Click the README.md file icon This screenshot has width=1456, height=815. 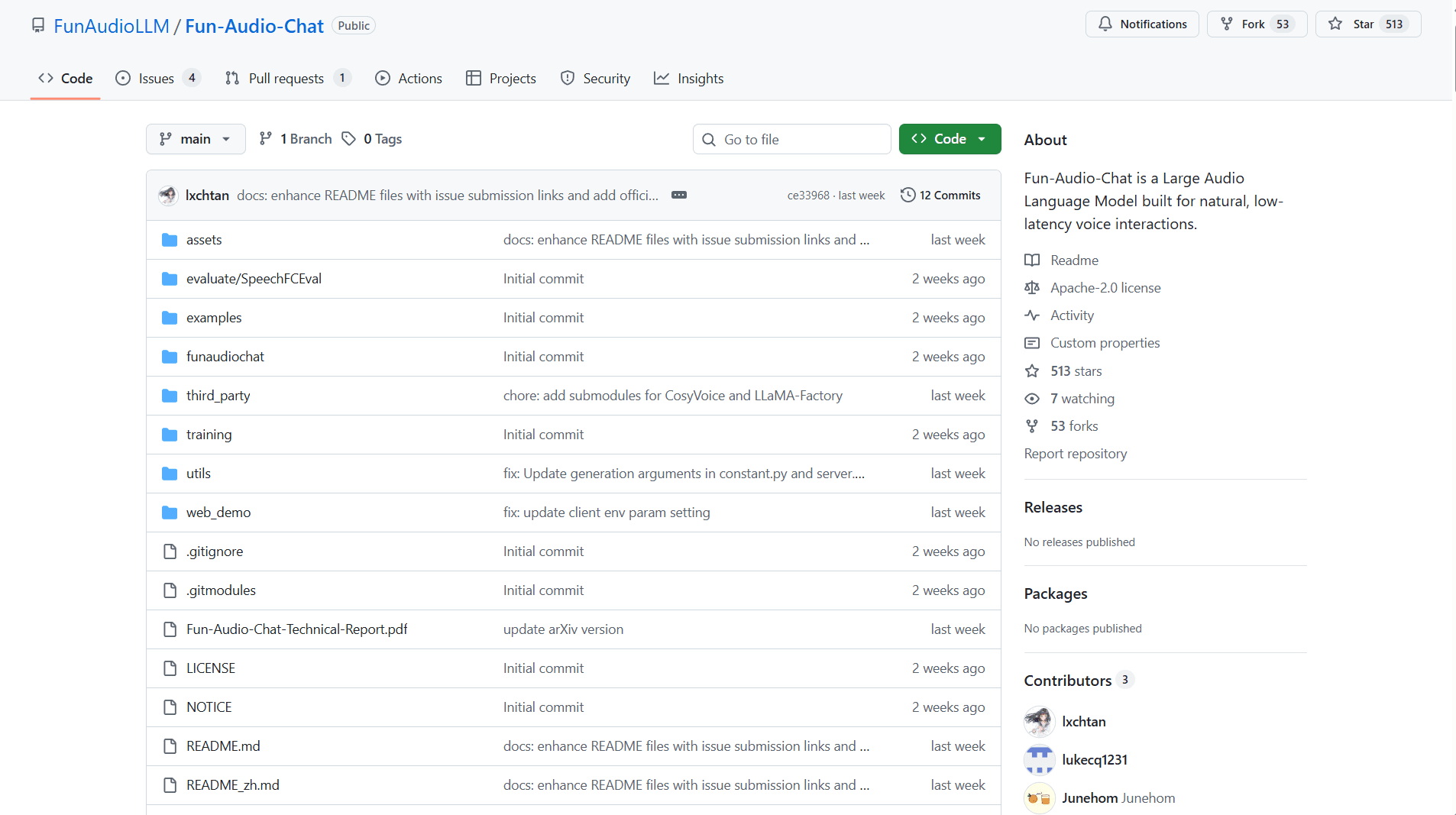pyautogui.click(x=170, y=746)
